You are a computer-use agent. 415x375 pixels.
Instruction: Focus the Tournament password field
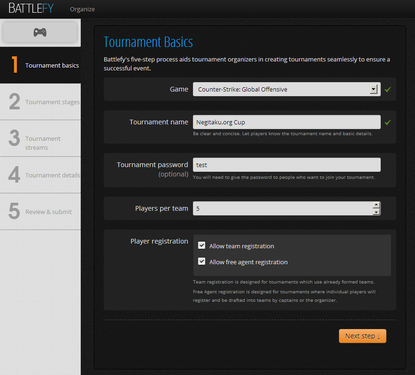(x=287, y=165)
